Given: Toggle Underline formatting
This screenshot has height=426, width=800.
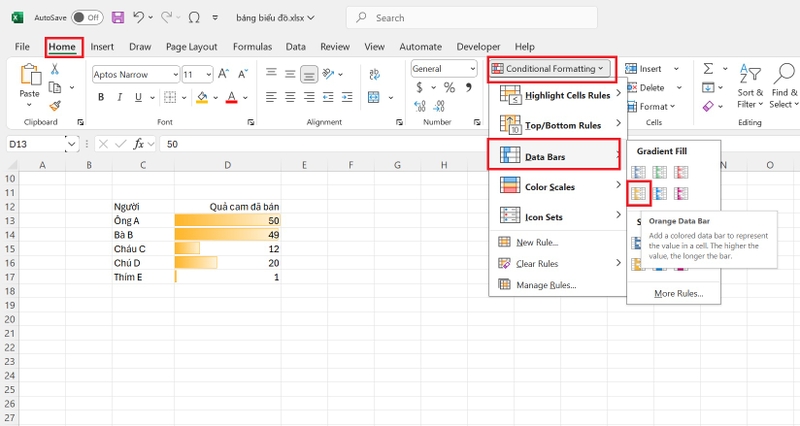Looking at the screenshot, I should click(x=138, y=97).
